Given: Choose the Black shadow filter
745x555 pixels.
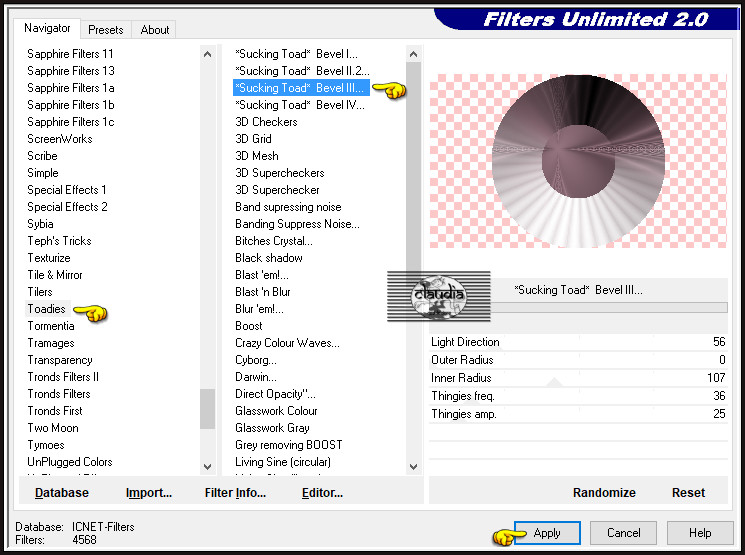Looking at the screenshot, I should pos(268,258).
